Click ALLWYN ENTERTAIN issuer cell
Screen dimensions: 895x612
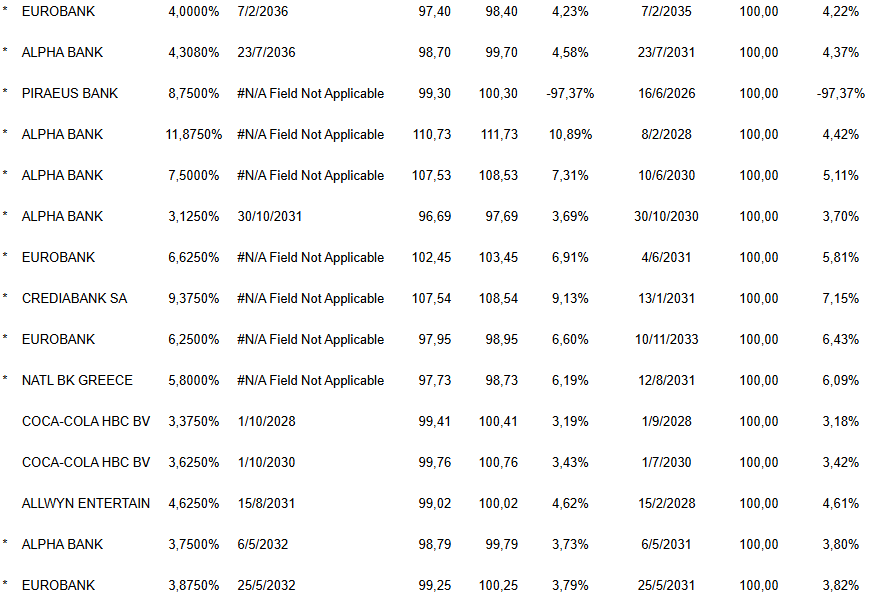[86, 503]
